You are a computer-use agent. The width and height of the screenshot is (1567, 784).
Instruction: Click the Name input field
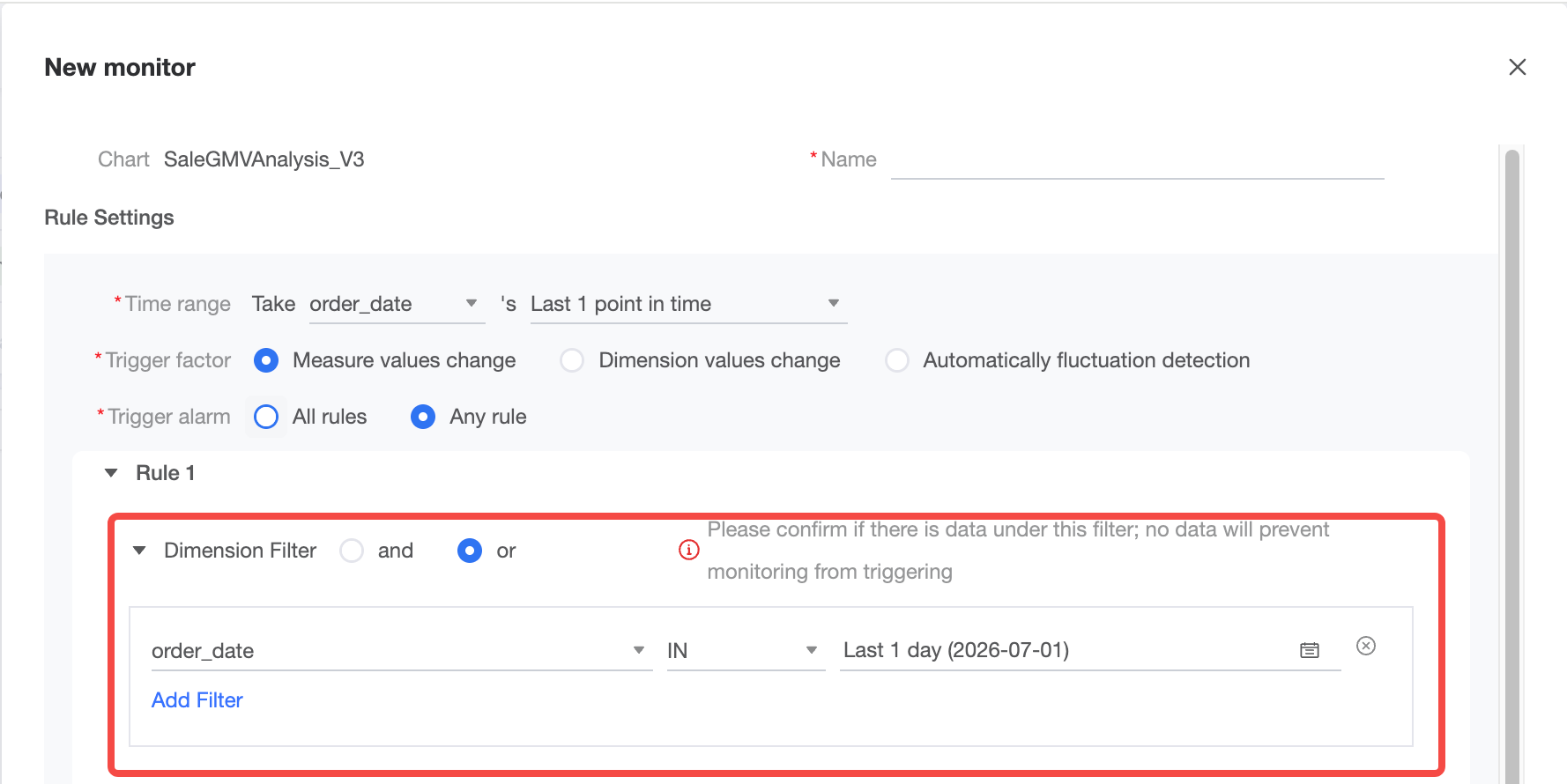pyautogui.click(x=1137, y=159)
